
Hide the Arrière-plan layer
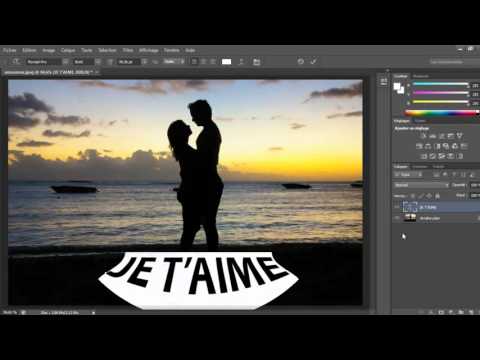click(397, 218)
